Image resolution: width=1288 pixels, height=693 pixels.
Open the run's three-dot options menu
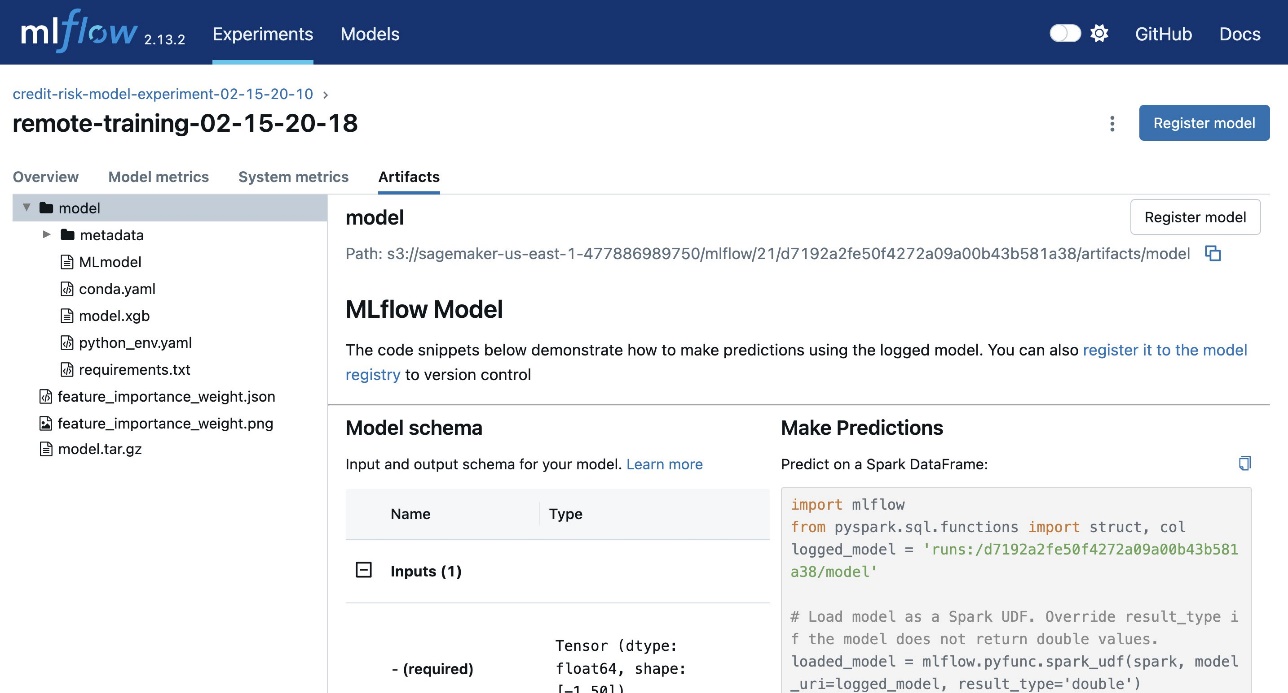[x=1112, y=124]
